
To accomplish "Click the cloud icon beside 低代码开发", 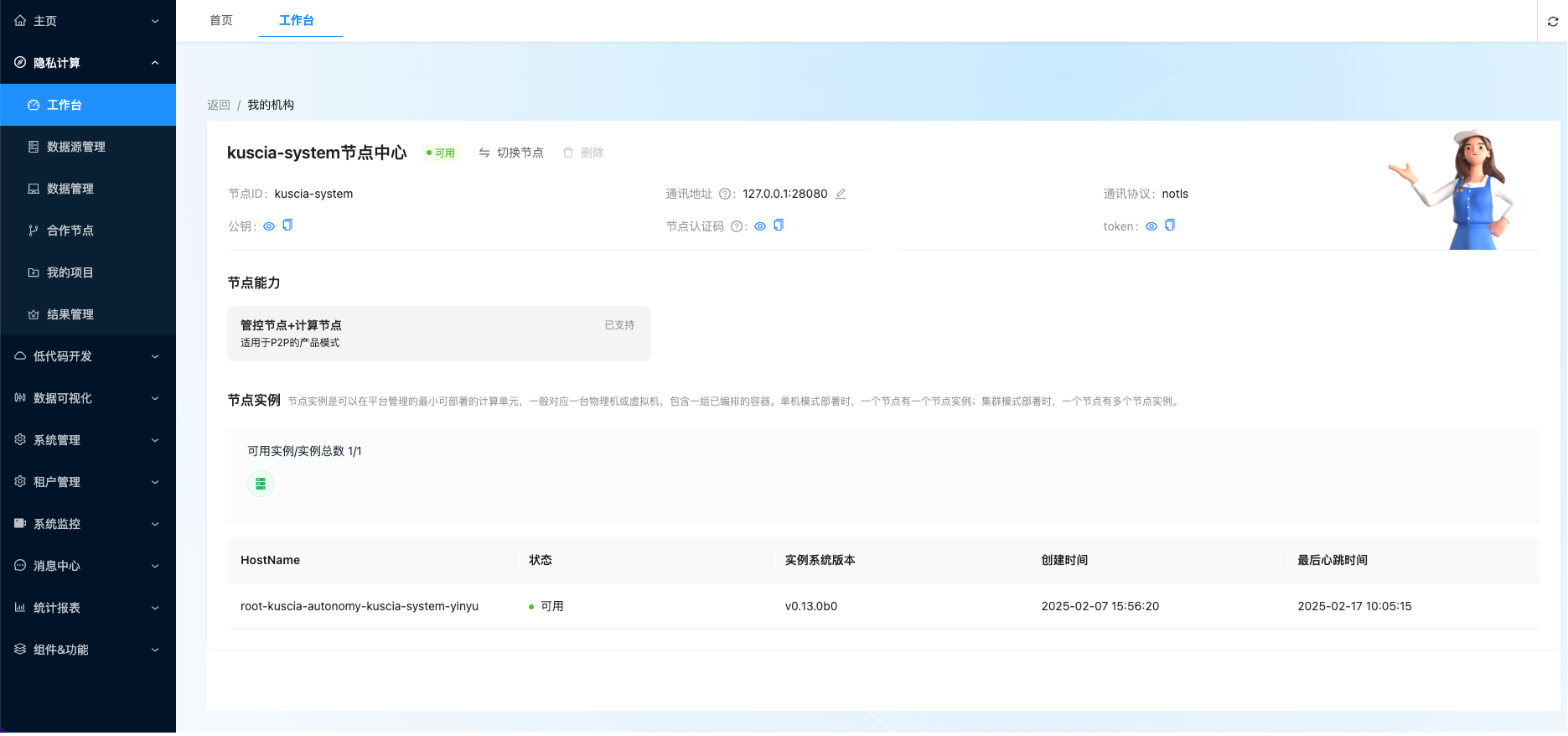I will pos(20,355).
